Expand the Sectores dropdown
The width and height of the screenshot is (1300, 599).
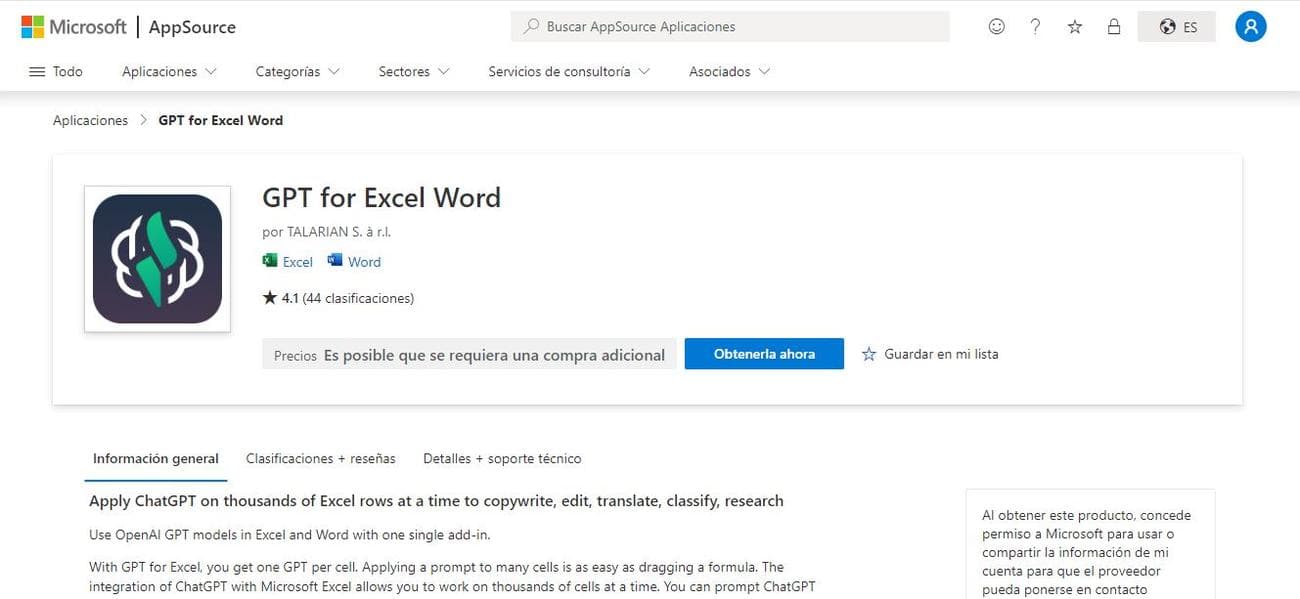(x=414, y=72)
